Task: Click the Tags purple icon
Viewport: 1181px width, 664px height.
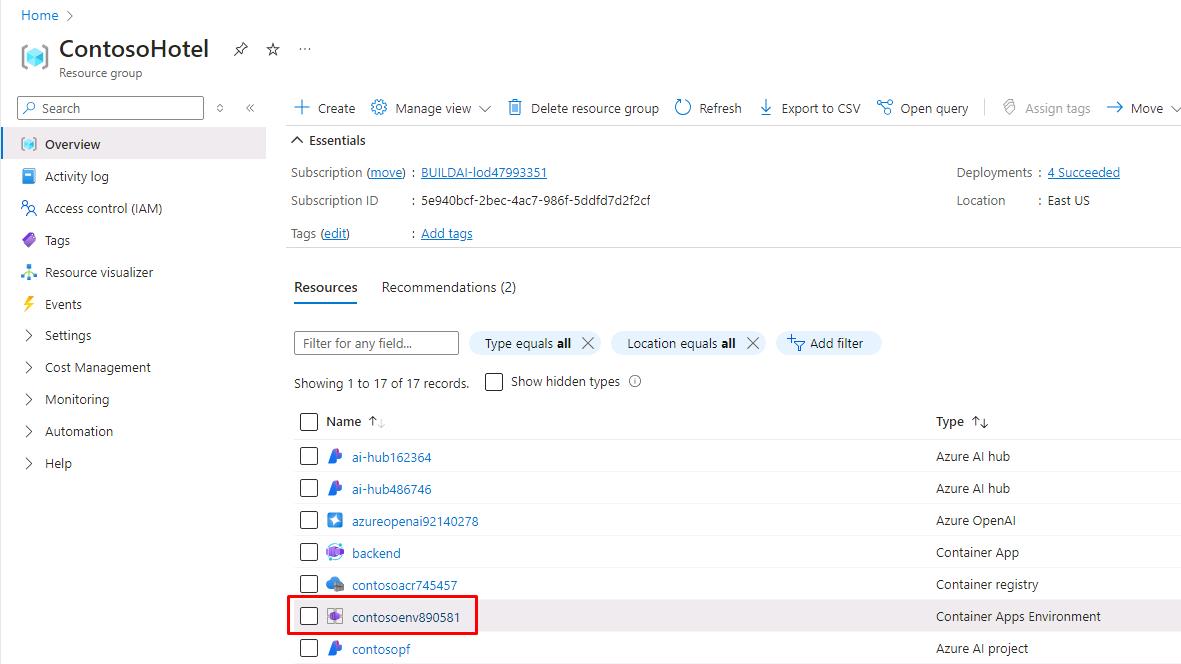Action: 29,240
